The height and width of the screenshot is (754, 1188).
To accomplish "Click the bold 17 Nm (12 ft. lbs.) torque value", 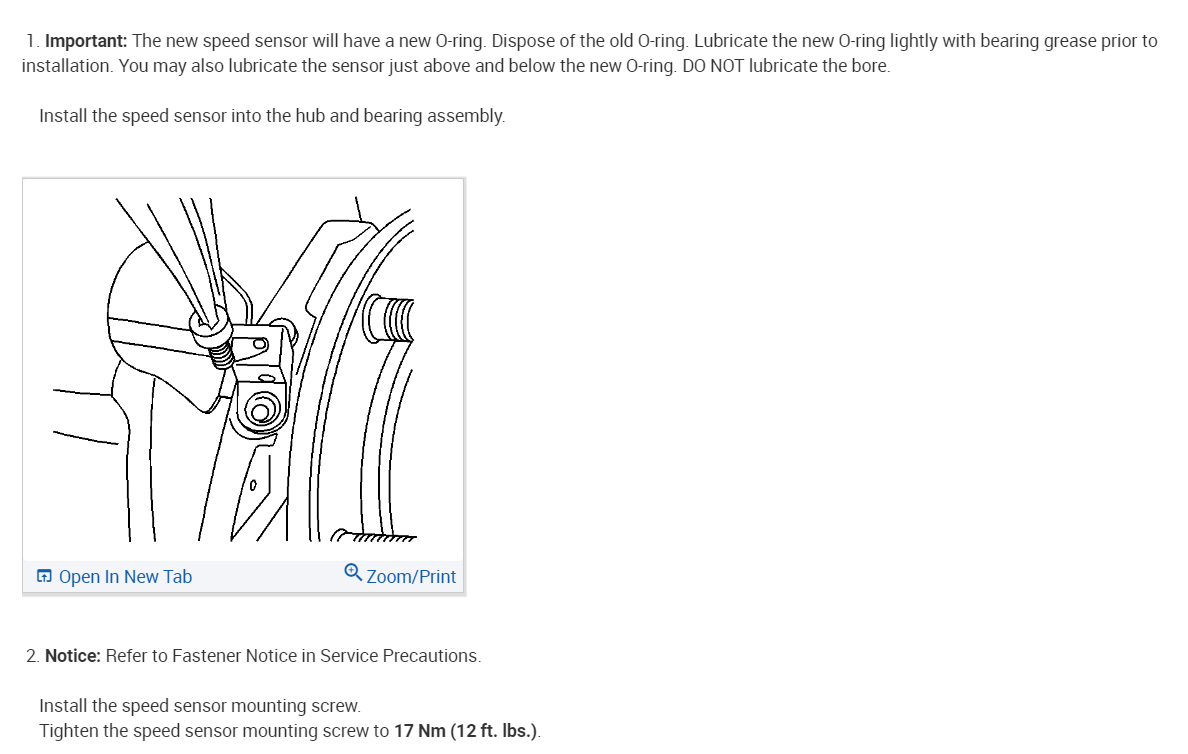I will point(466,731).
